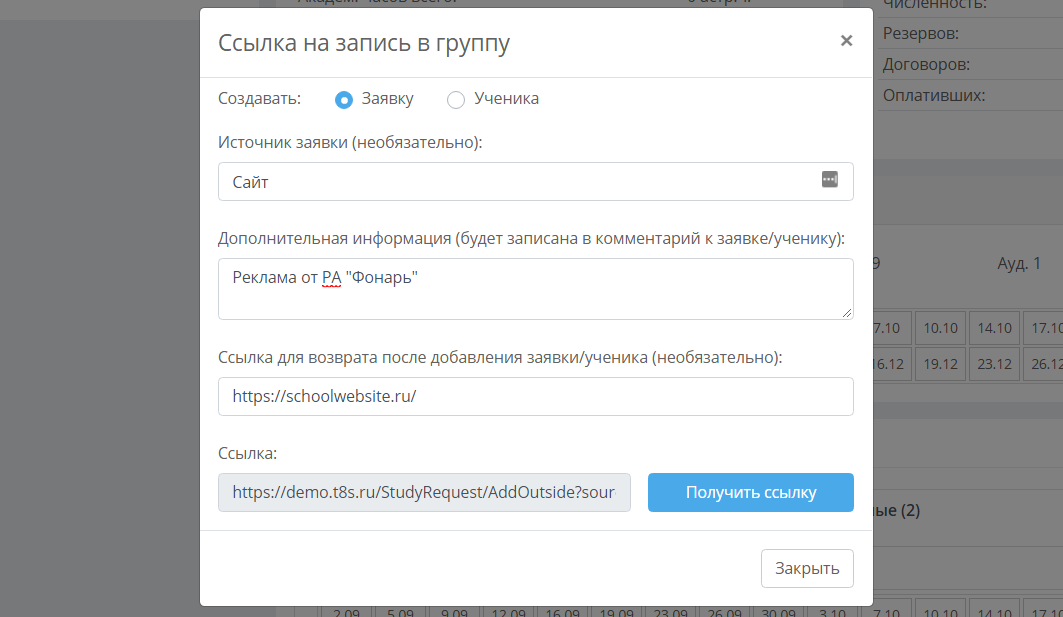Screen dimensions: 1063x617
Task: Click the Получить ссылку button
Action: click(x=750, y=492)
